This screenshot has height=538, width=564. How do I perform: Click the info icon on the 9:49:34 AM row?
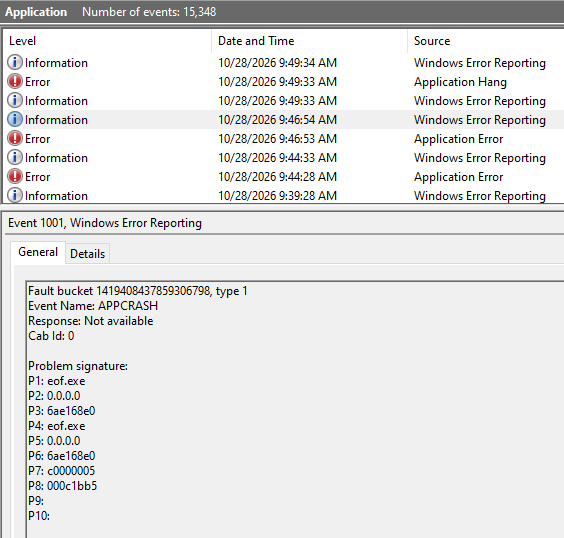[15, 63]
